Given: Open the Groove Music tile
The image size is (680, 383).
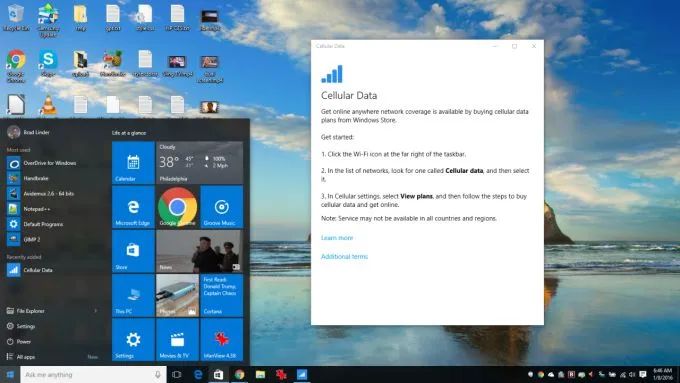Looking at the screenshot, I should [x=222, y=207].
